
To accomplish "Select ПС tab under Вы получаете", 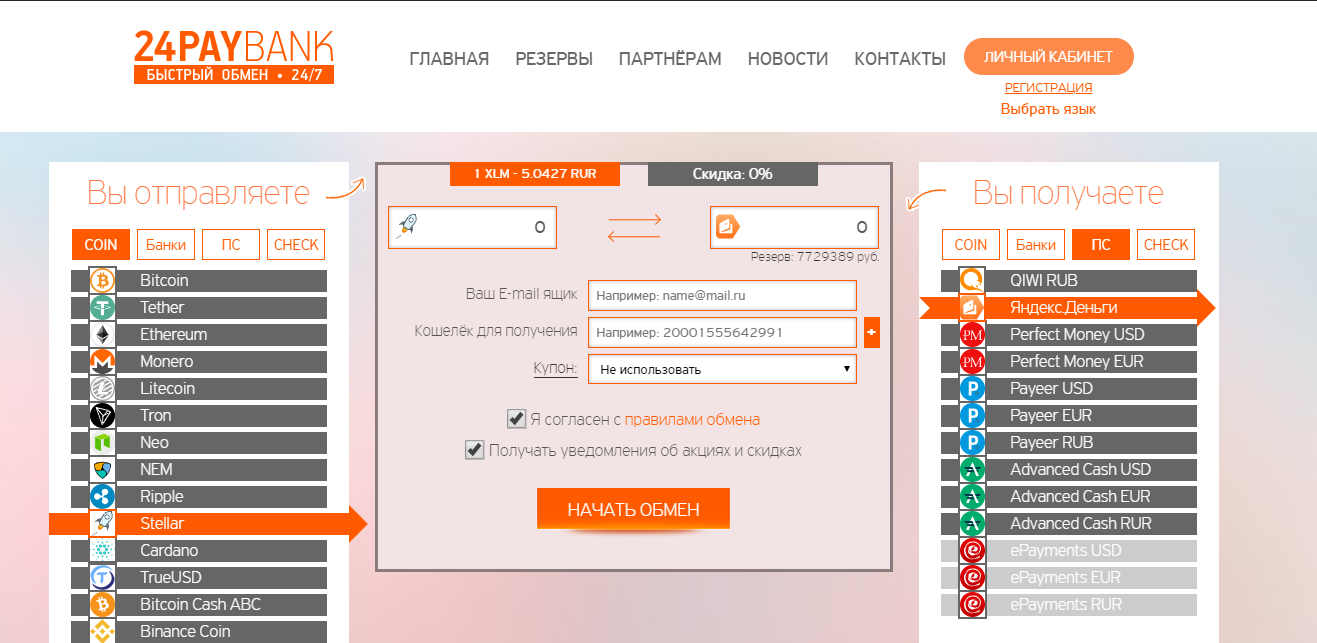I will [1101, 244].
